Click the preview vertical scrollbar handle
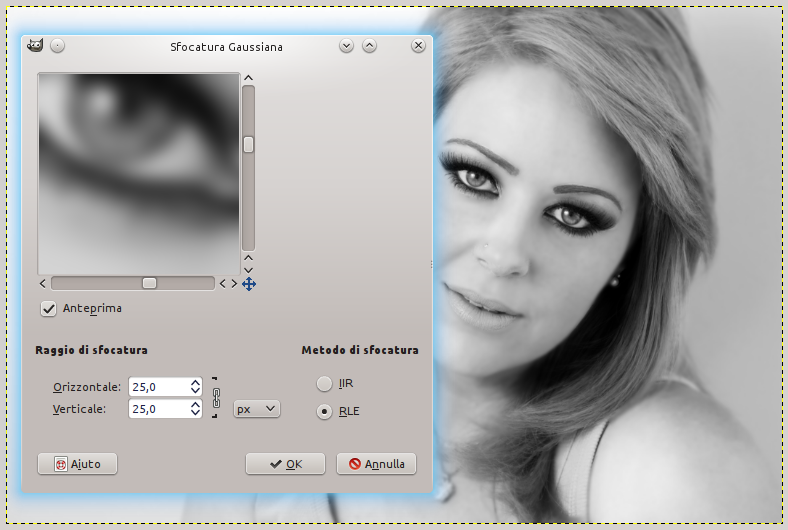Screen dimensions: 788x530 pyautogui.click(x=248, y=145)
